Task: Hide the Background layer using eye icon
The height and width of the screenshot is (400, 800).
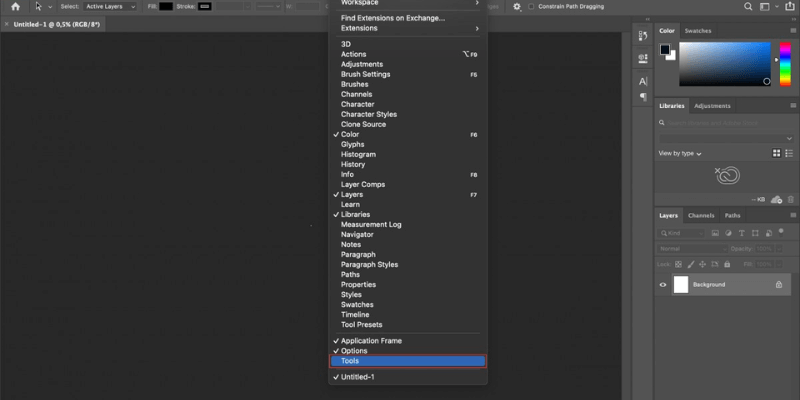Action: 663,285
